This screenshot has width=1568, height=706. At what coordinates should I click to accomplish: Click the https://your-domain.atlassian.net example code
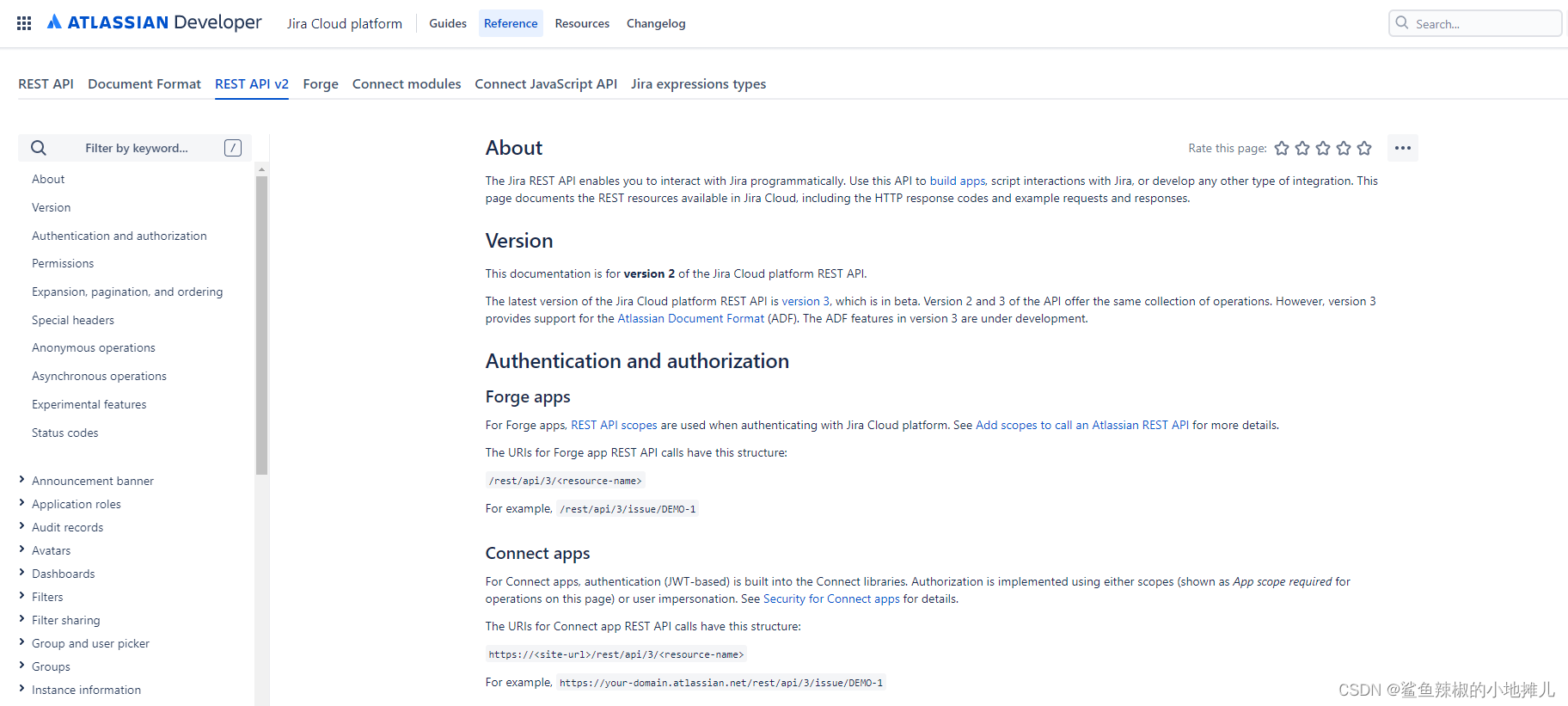tap(720, 683)
